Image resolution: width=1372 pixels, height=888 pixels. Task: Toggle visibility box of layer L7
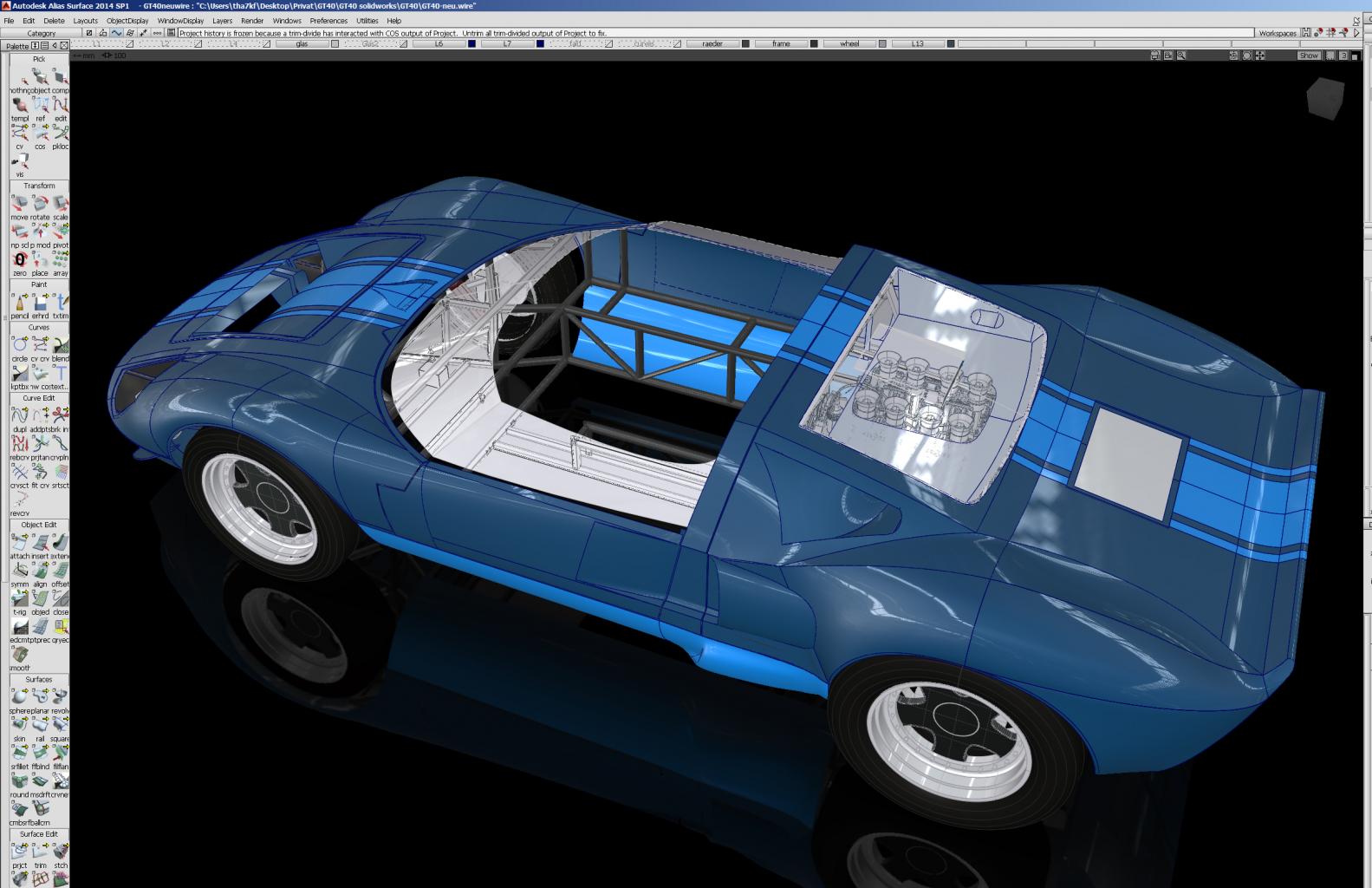pyautogui.click(x=540, y=43)
